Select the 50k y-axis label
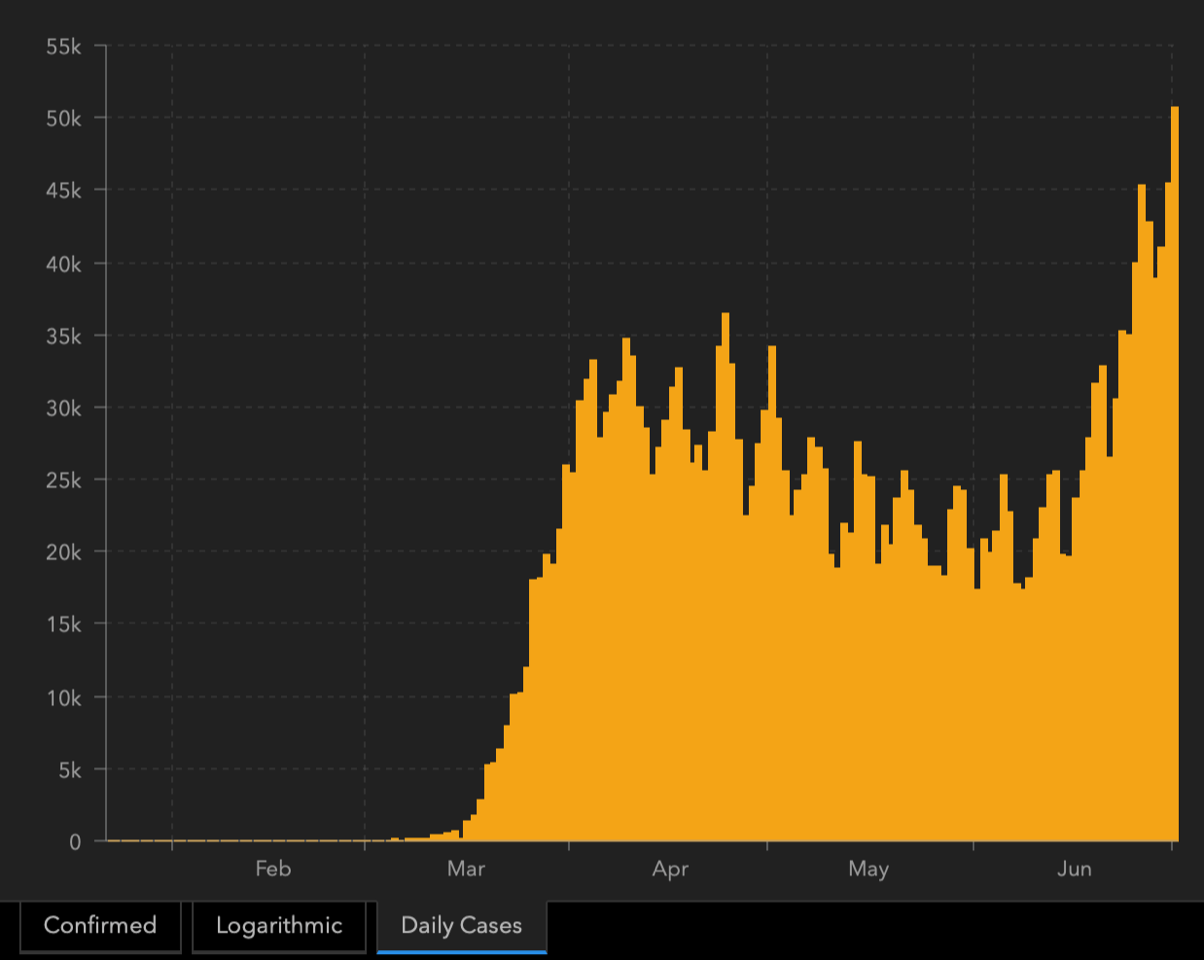Viewport: 1204px width, 960px height. click(x=63, y=118)
